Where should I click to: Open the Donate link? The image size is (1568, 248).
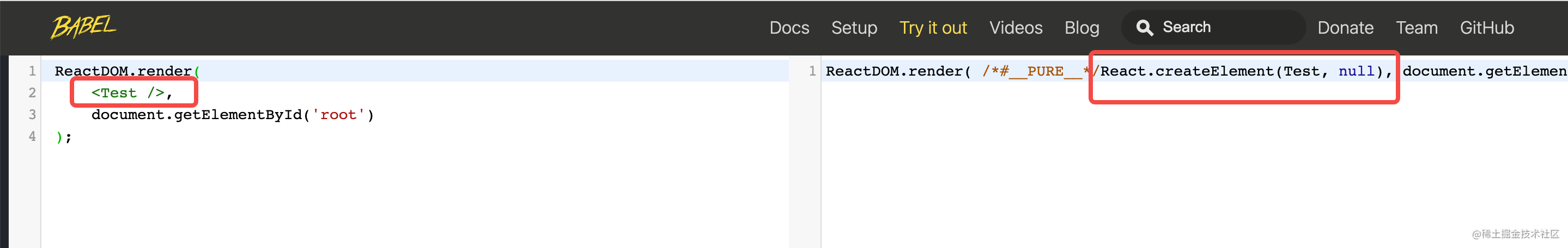coord(1345,28)
